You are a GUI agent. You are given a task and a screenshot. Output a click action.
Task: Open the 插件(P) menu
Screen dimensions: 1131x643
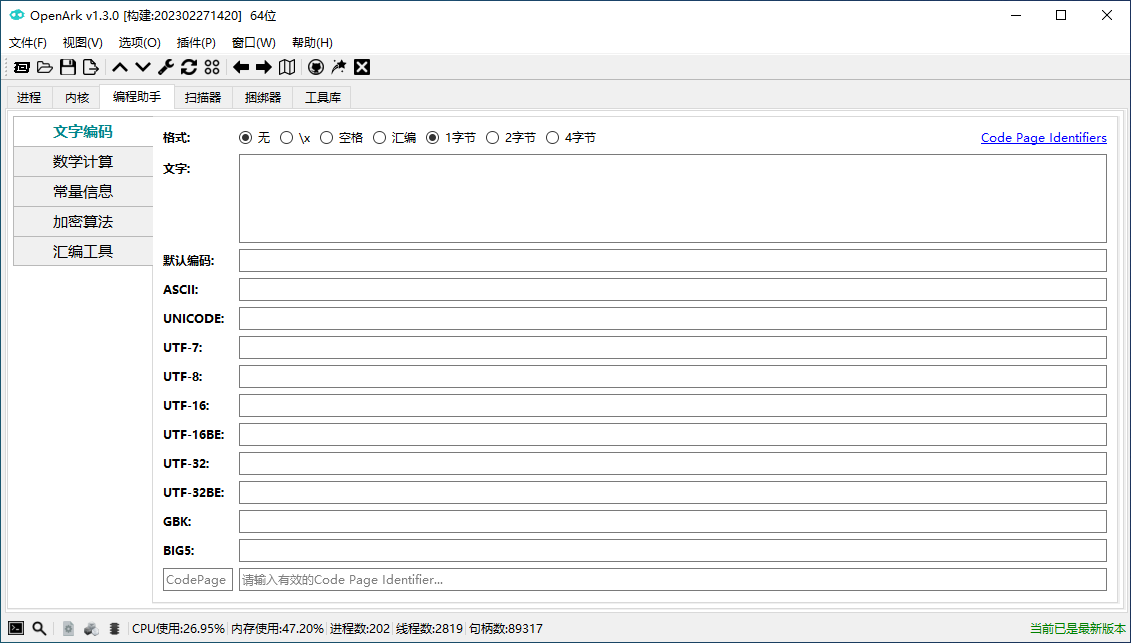pyautogui.click(x=196, y=43)
